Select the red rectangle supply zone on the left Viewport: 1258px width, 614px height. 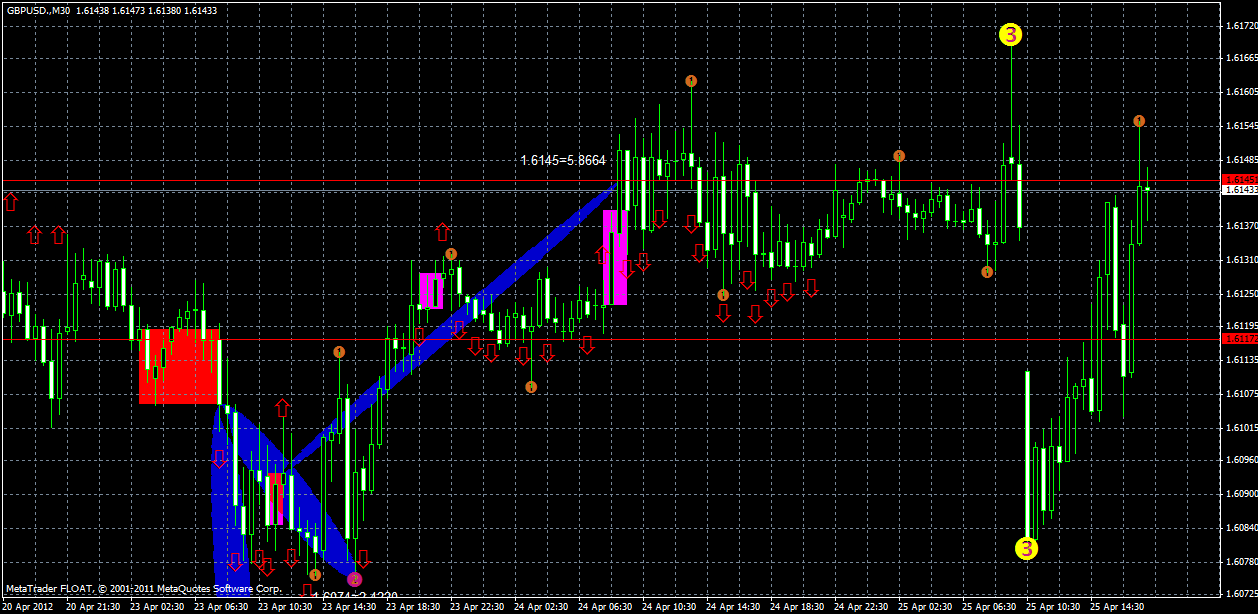coord(180,365)
